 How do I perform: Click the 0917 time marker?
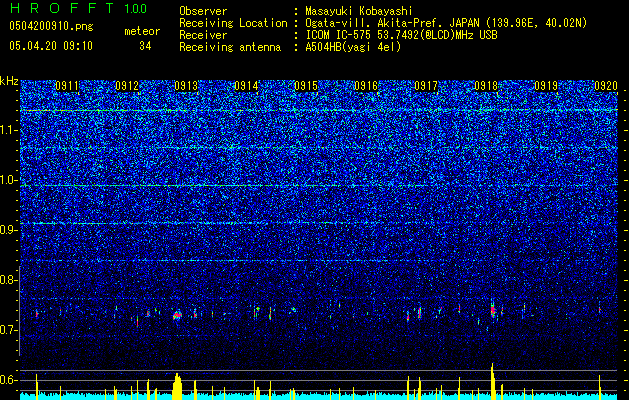click(426, 86)
